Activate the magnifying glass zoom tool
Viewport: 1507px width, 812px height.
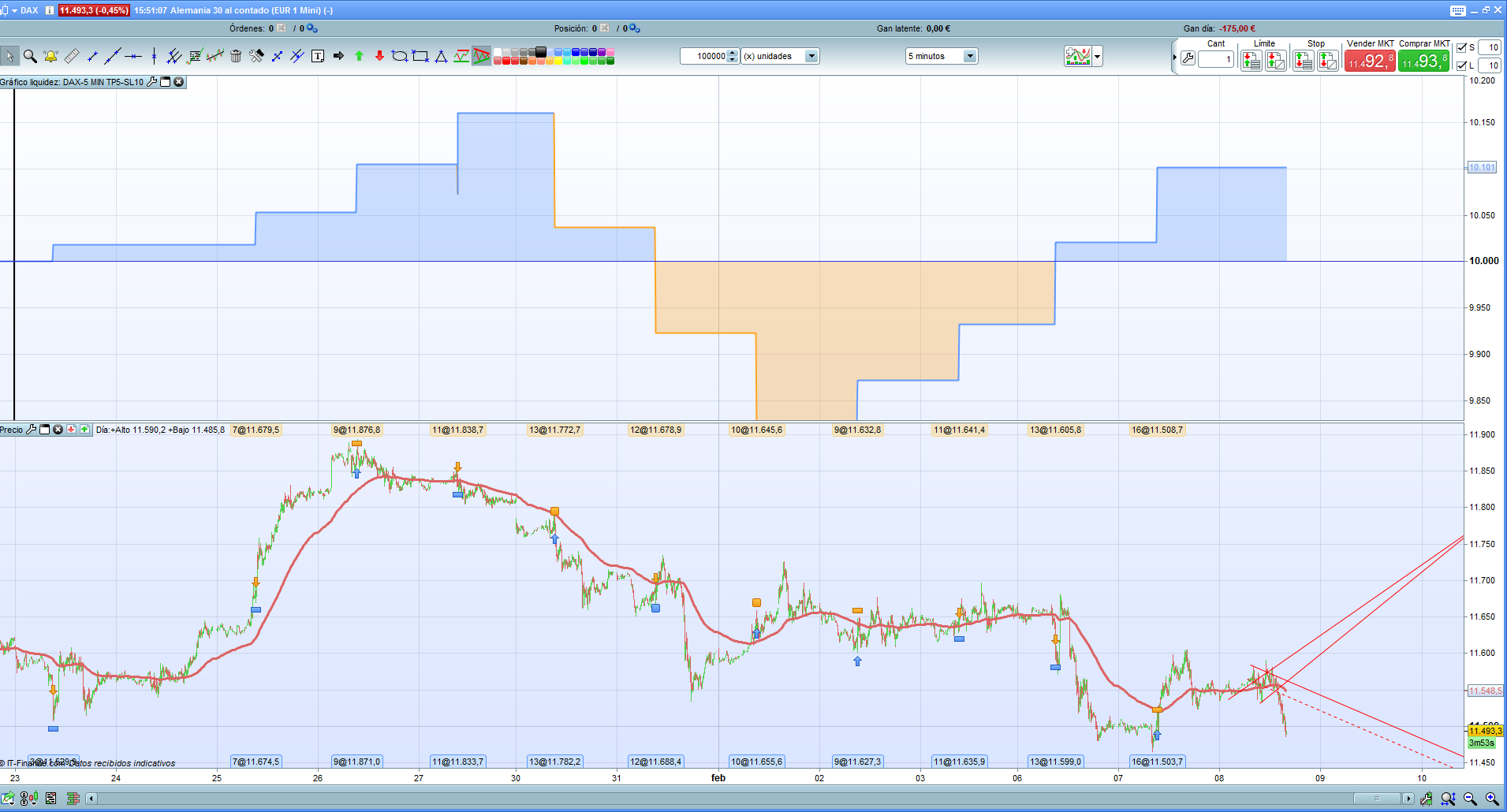pos(30,56)
